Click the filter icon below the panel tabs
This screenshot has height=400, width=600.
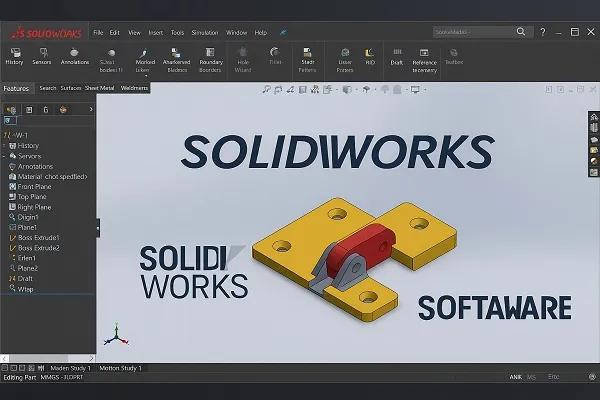9,121
